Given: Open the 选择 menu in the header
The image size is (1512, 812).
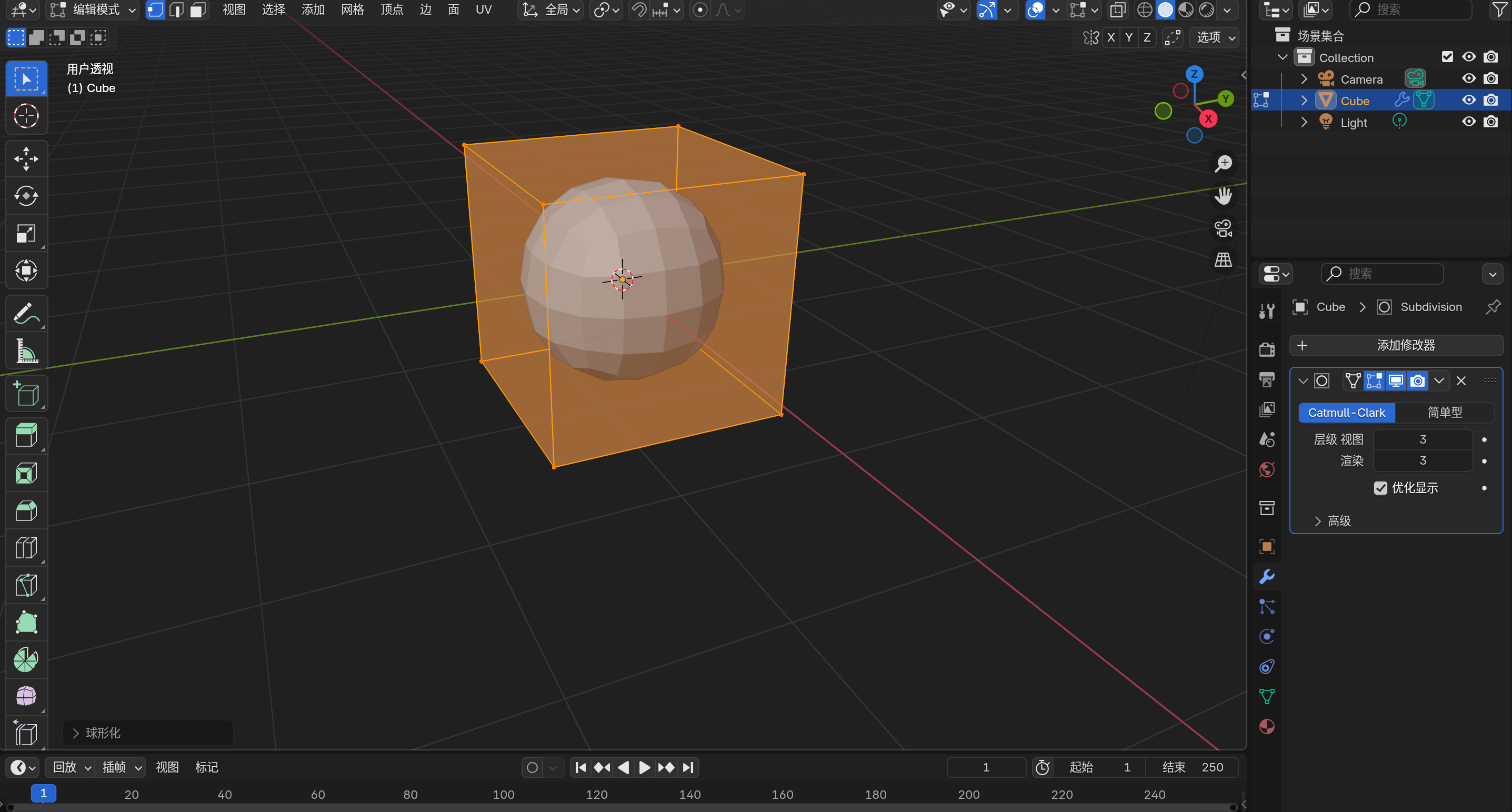Looking at the screenshot, I should click(273, 10).
